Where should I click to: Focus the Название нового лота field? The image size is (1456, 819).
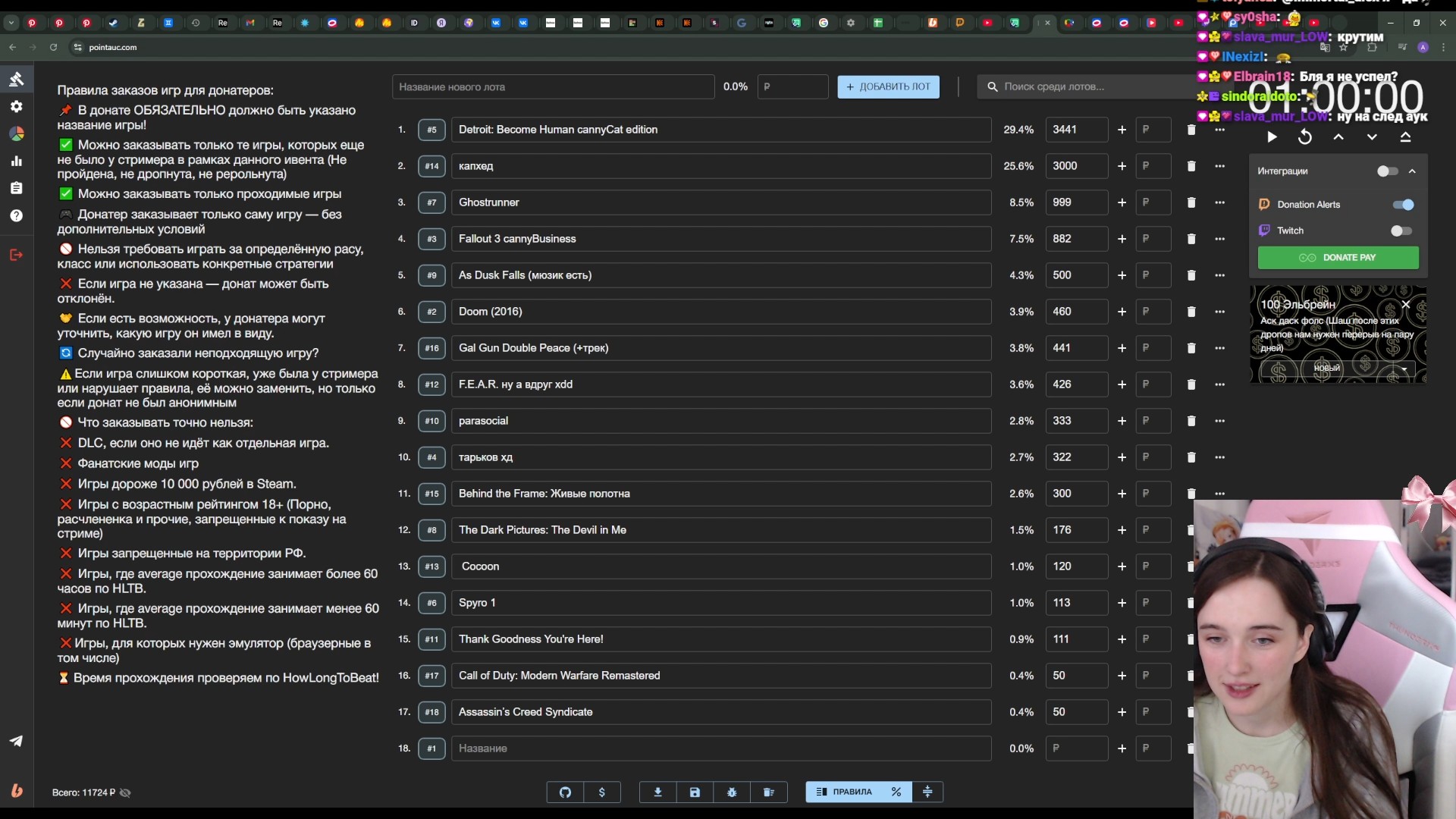(x=553, y=86)
